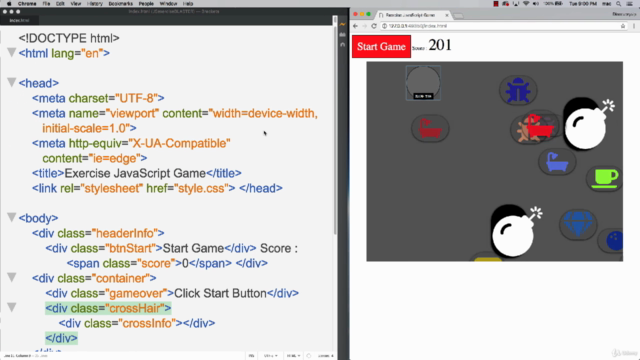
Task: Open a new Chrome tab
Action: 458,16
